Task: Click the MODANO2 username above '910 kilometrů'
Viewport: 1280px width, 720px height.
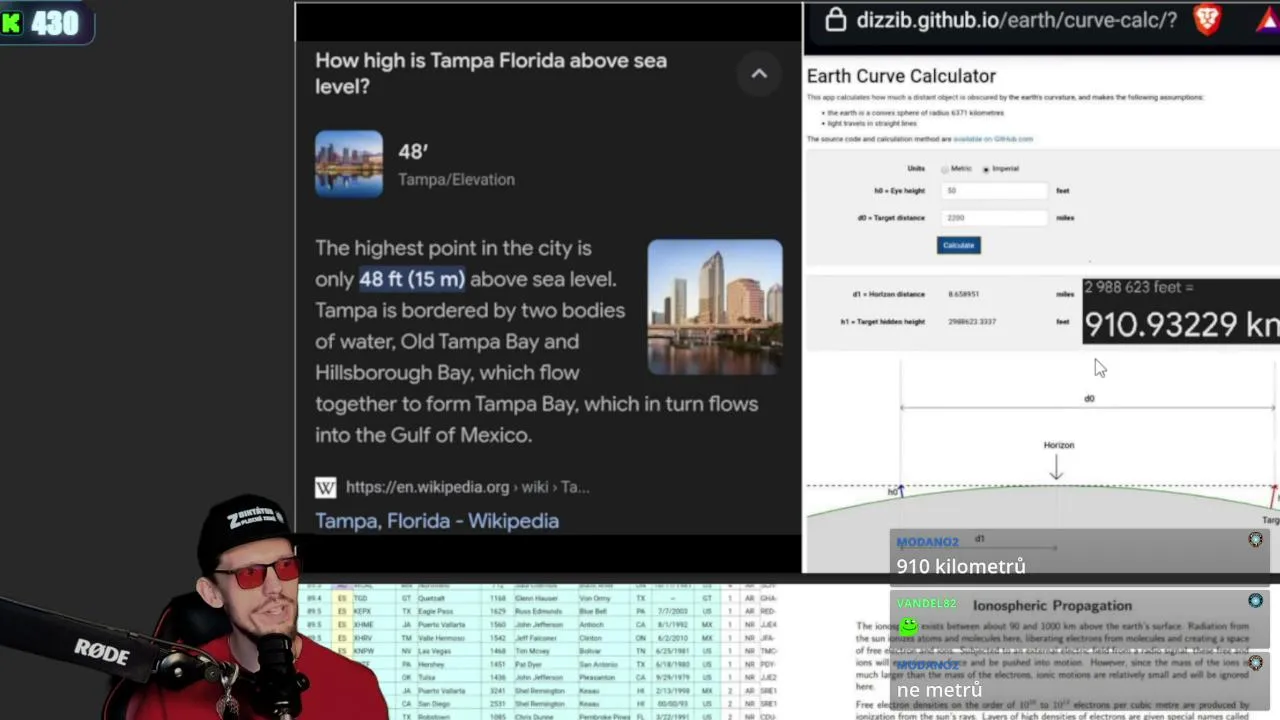Action: tap(927, 542)
